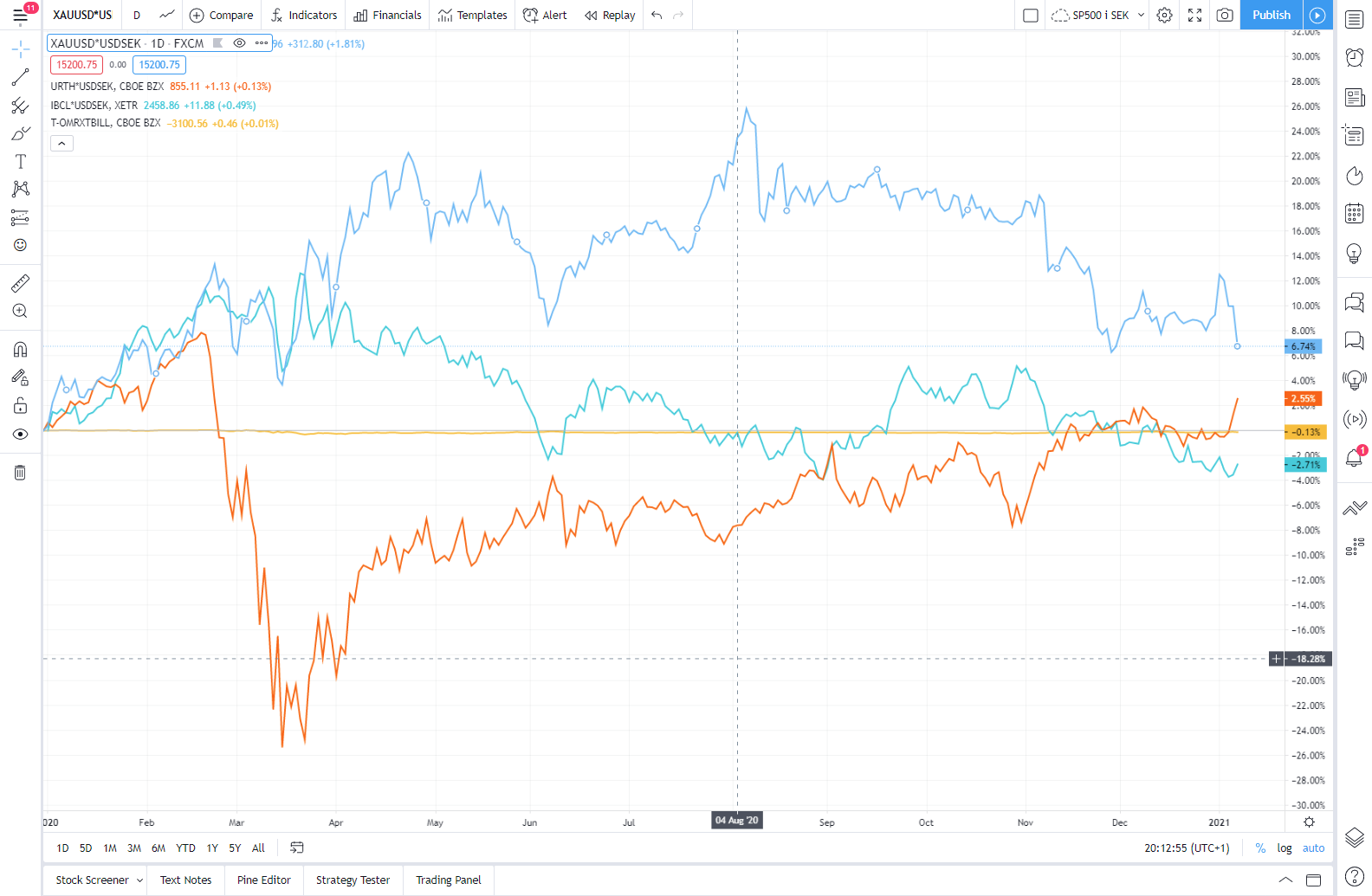Switch to the Pine Editor tab
Screen dimensions: 1372x896
[263, 880]
